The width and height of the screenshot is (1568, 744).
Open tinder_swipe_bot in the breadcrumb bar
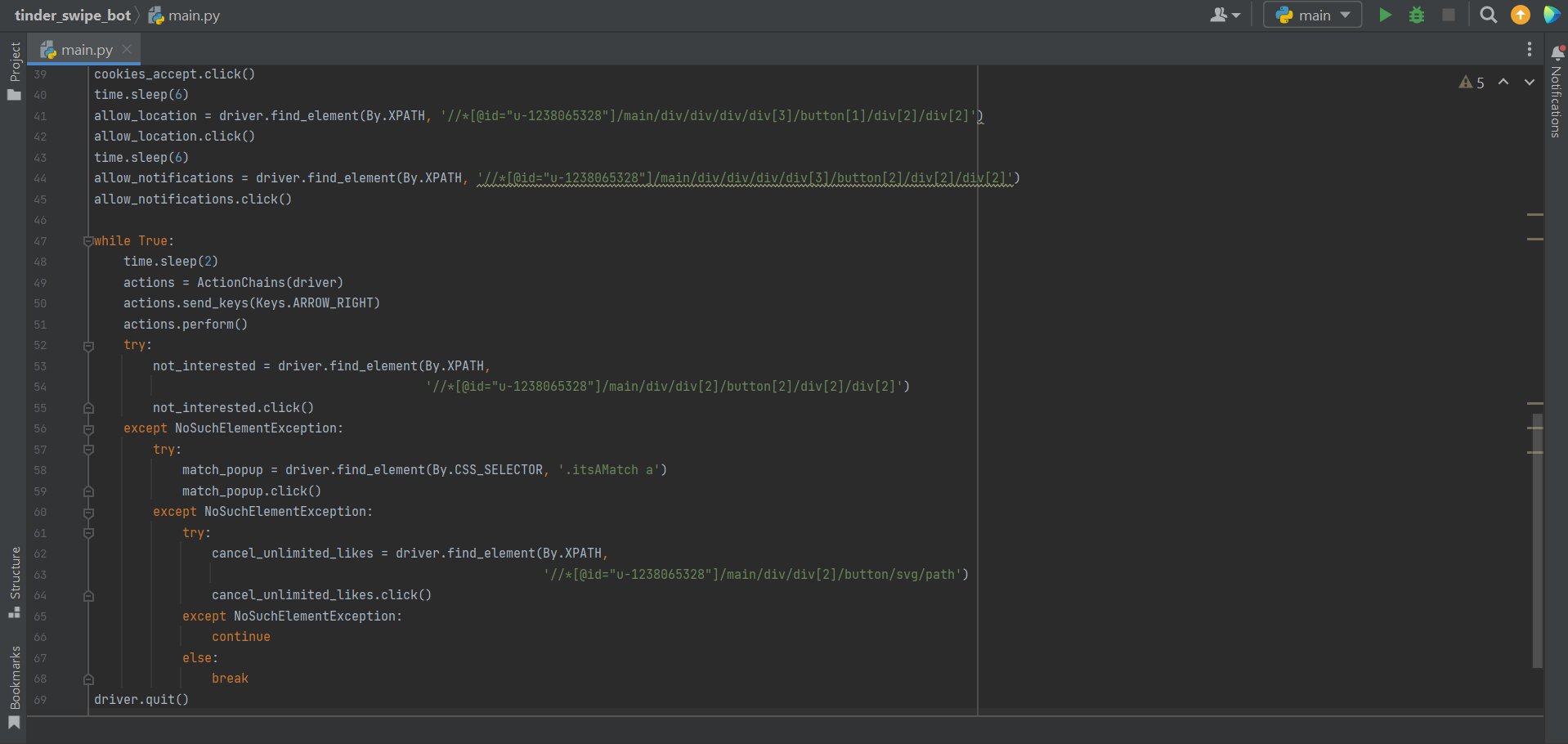tap(72, 14)
